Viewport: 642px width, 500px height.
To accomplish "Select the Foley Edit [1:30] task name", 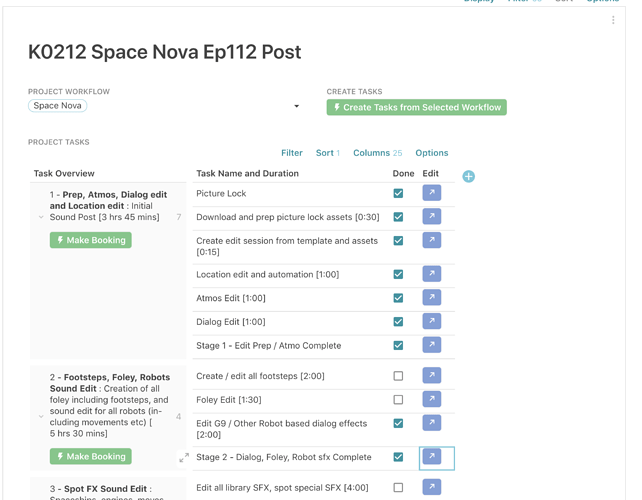I will (228, 400).
